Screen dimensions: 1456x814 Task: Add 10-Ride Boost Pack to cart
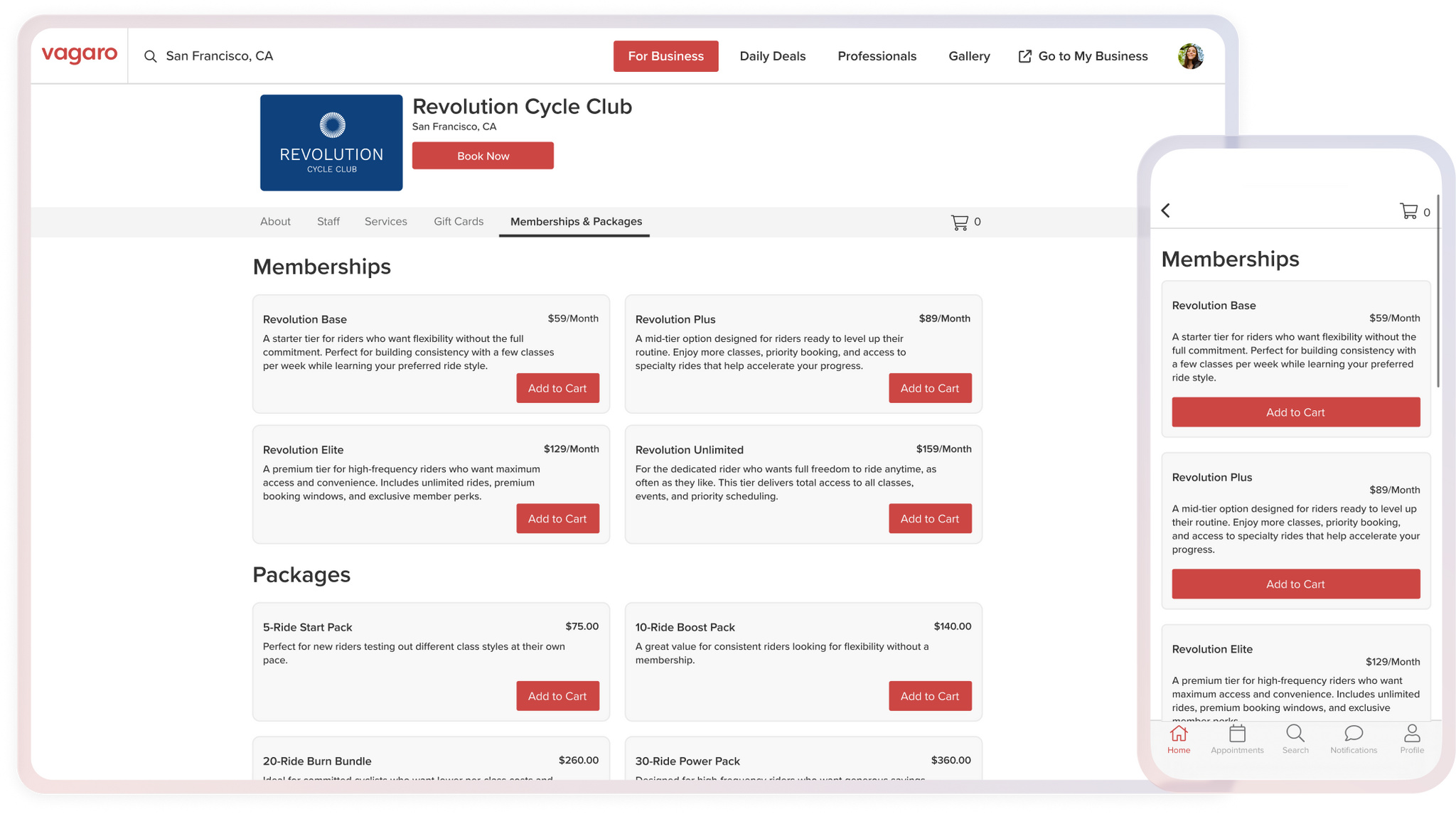pos(930,696)
